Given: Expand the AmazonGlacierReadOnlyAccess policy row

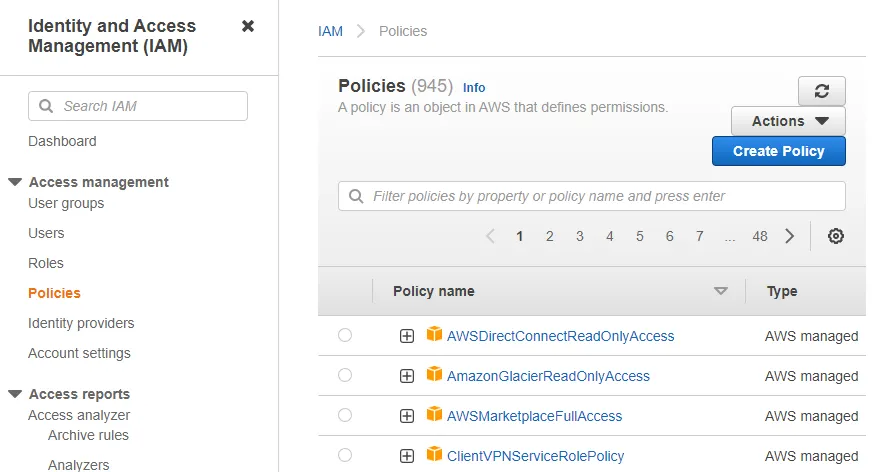Looking at the screenshot, I should pyautogui.click(x=407, y=376).
